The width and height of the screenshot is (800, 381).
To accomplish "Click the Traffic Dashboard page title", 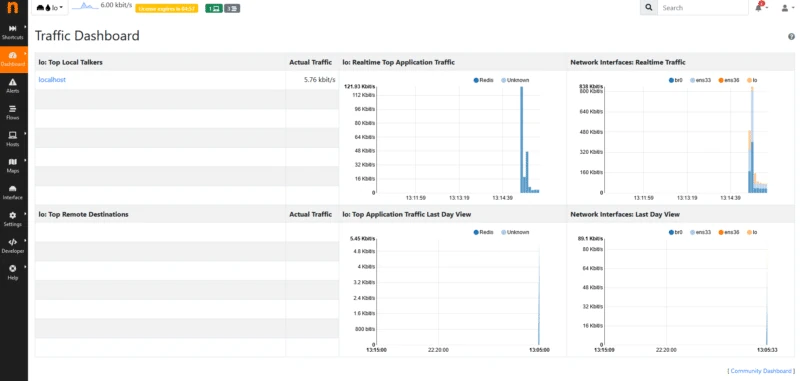I will tap(87, 36).
